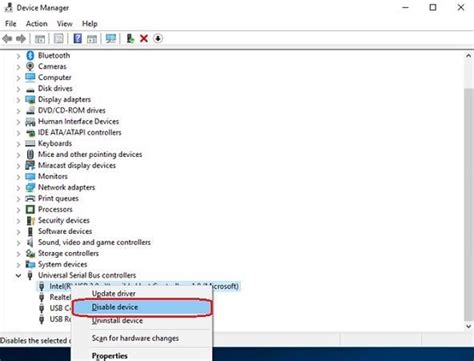This screenshot has width=474, height=361.
Task: Click the Update driver toolbar icon
Action: point(130,39)
